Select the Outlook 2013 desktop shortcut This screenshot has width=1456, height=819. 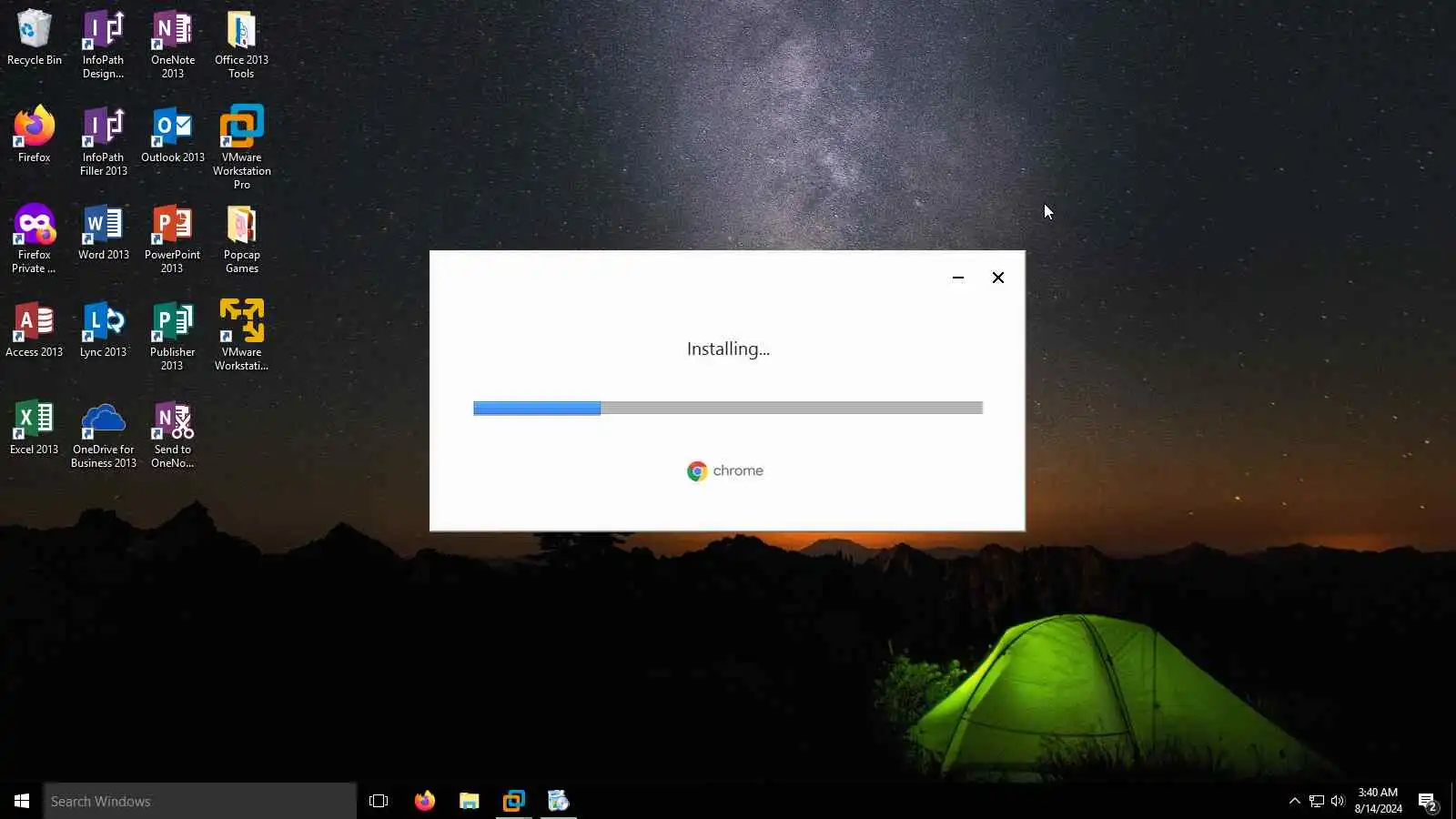click(172, 135)
